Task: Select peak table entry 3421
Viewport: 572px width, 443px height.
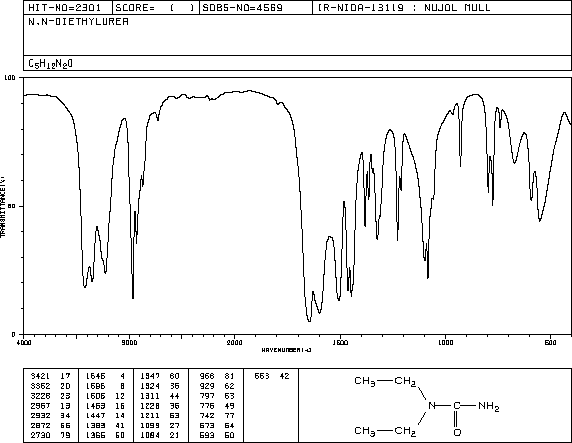Action: pyautogui.click(x=40, y=376)
